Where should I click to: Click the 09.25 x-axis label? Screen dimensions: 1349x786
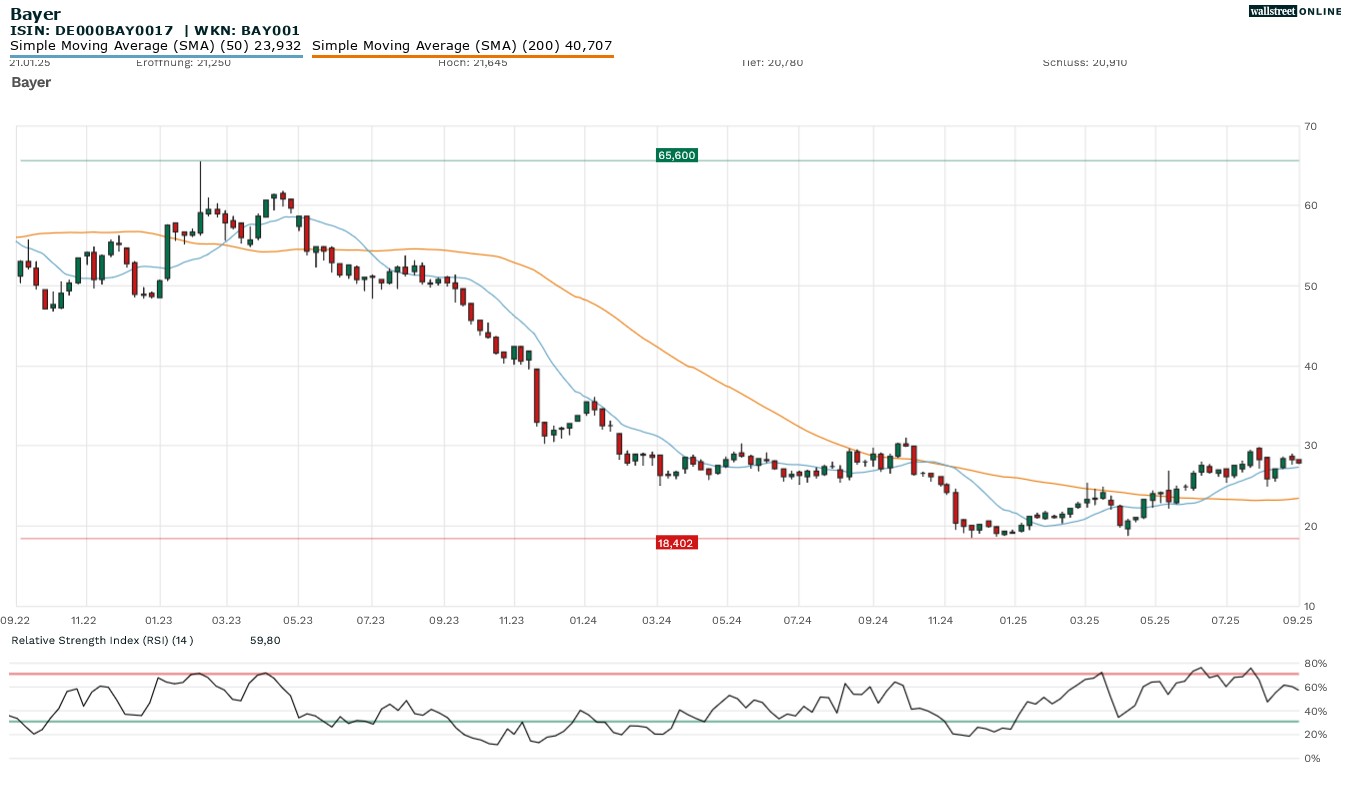pos(1297,620)
